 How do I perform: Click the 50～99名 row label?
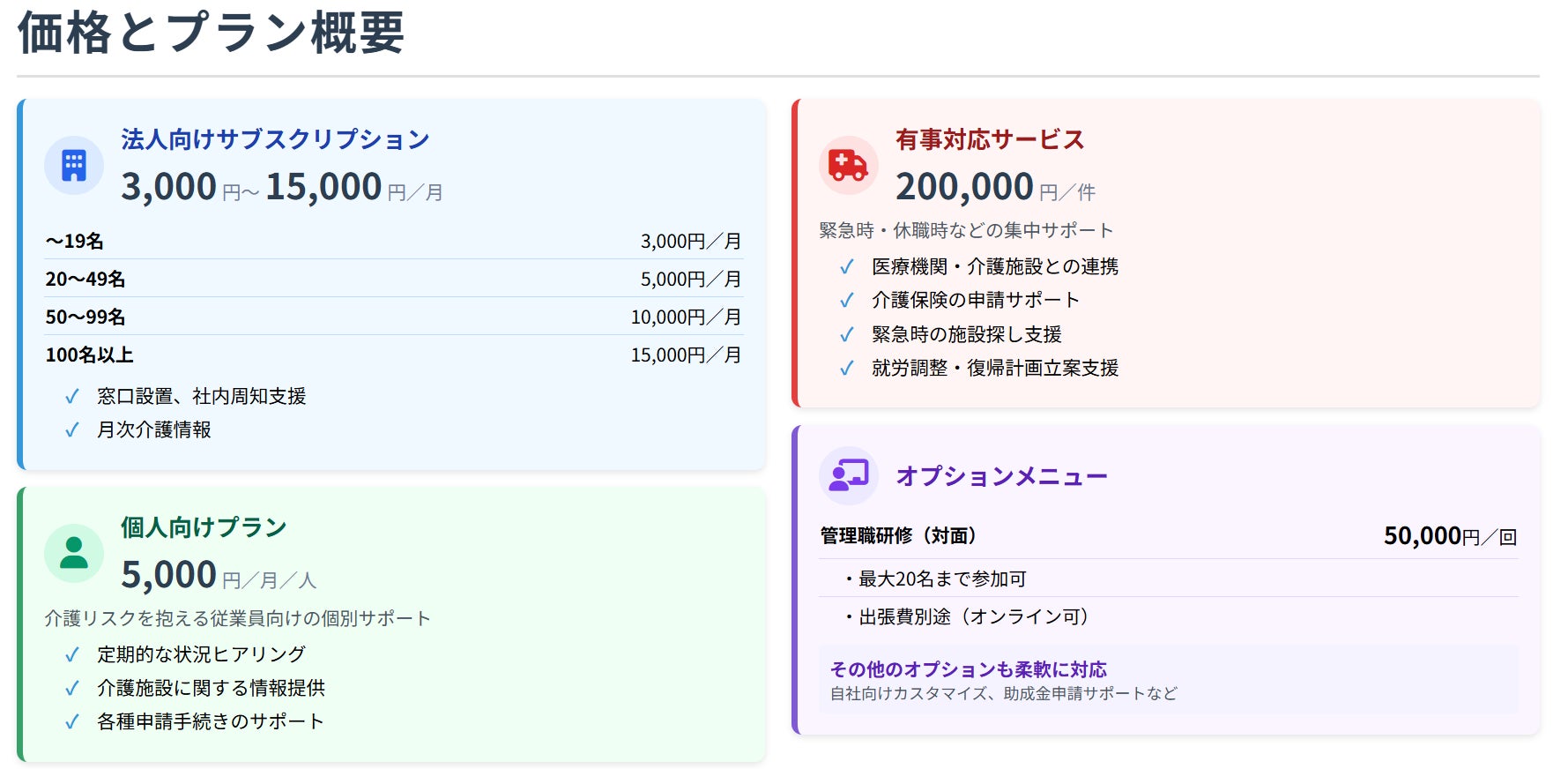coord(85,317)
